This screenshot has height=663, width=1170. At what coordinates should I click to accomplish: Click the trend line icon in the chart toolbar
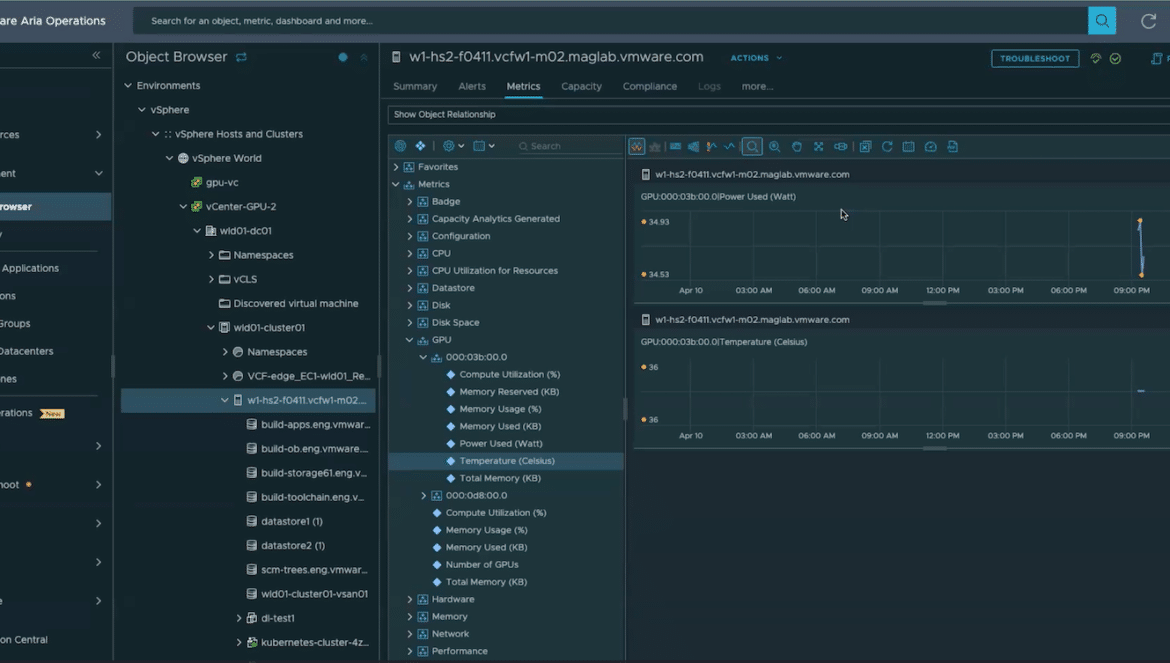coord(711,147)
